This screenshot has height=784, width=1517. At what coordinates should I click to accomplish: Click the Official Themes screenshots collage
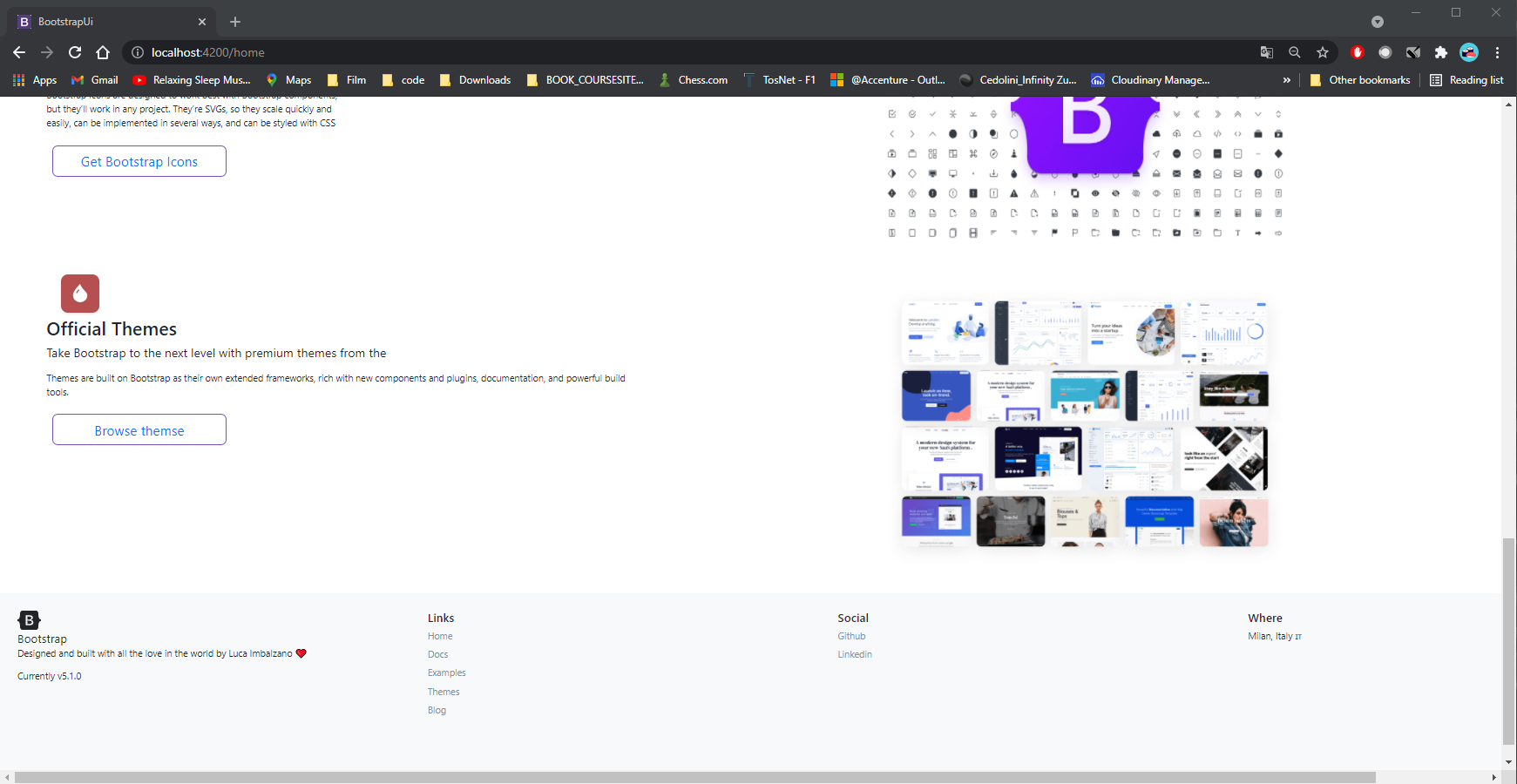point(1085,424)
